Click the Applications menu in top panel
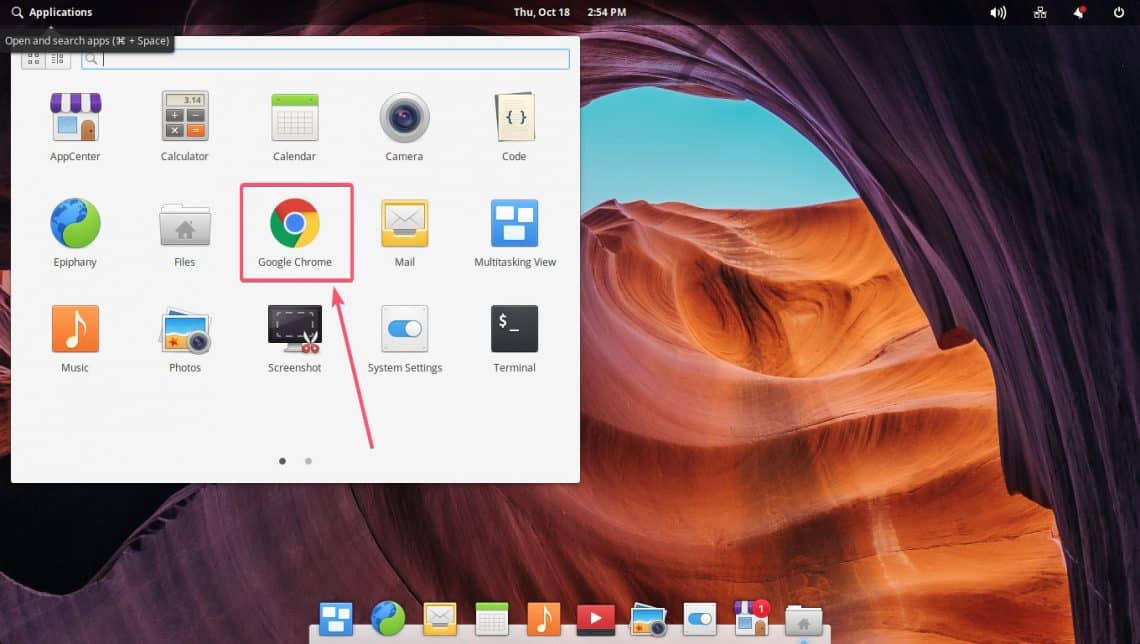This screenshot has width=1140, height=644. pos(52,12)
